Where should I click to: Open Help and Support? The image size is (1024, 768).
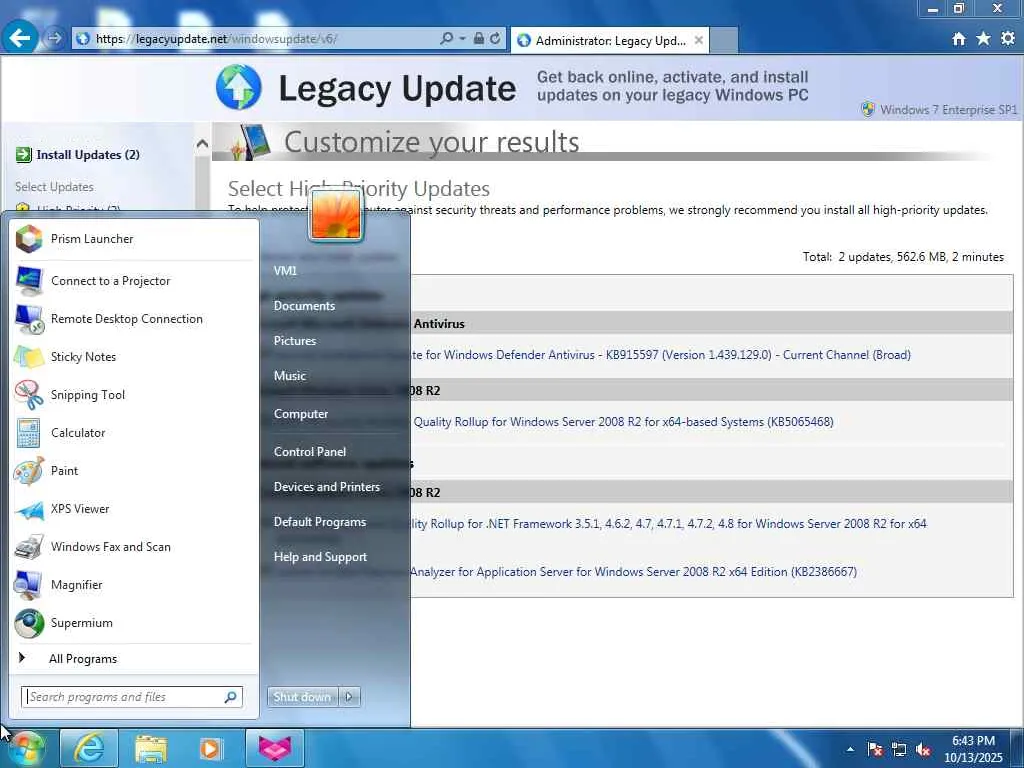pyautogui.click(x=320, y=557)
